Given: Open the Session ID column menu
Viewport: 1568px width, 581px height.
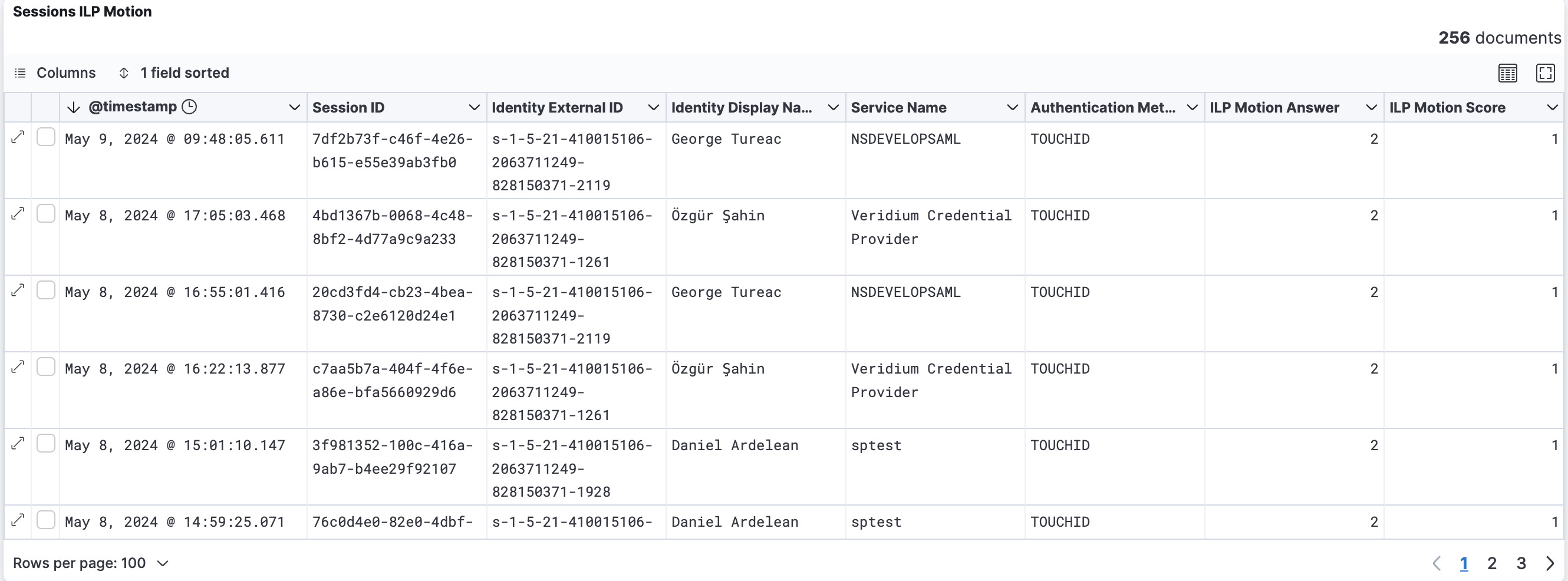Looking at the screenshot, I should click(475, 107).
